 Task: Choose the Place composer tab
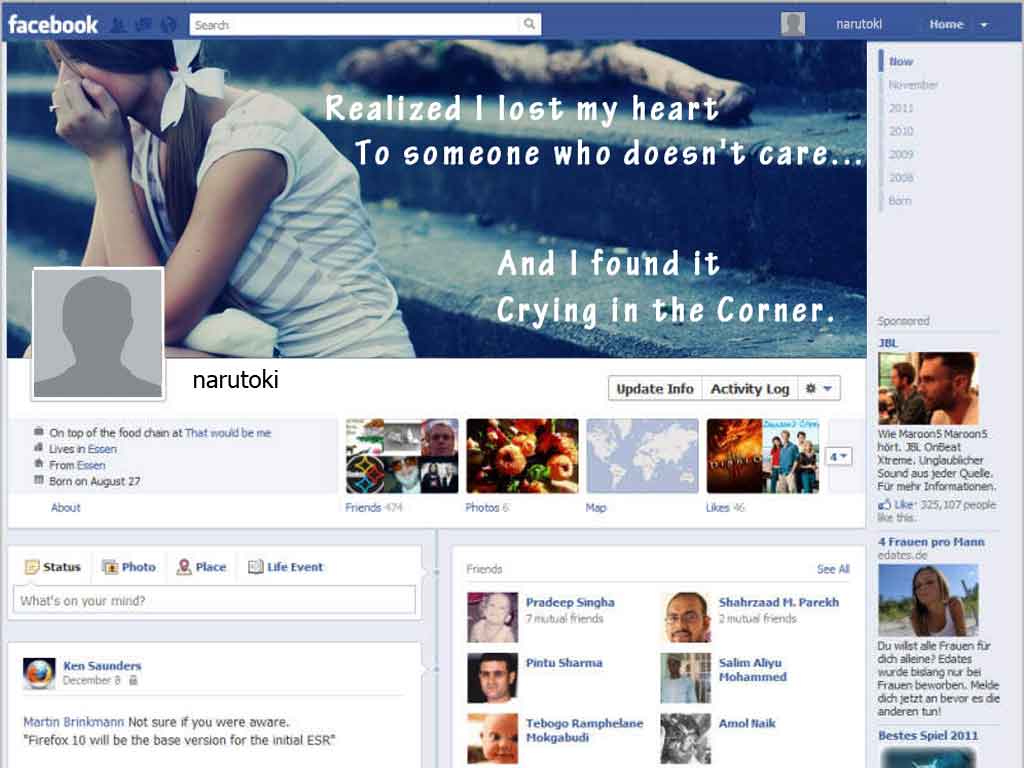click(x=201, y=567)
